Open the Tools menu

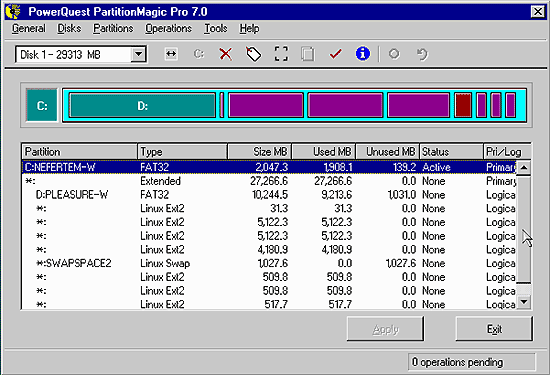tap(216, 28)
